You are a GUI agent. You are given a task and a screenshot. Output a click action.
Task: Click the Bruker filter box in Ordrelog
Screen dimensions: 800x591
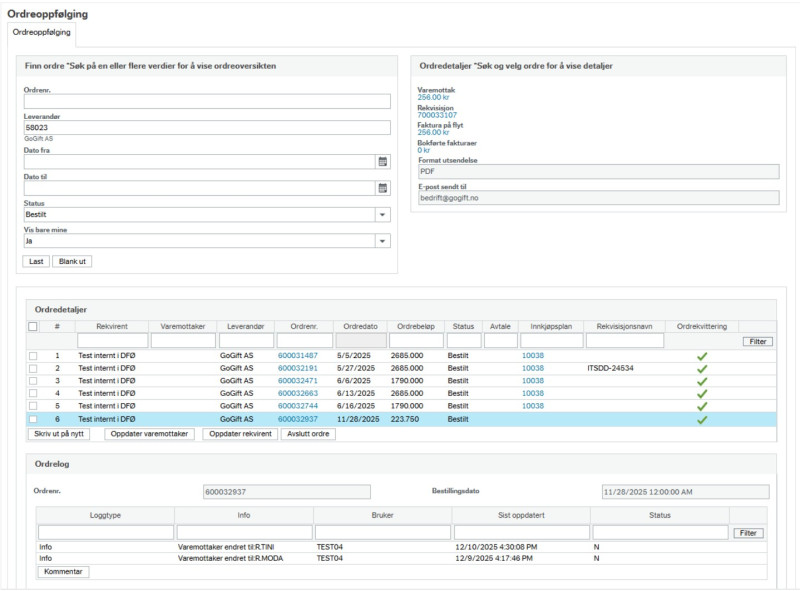pyautogui.click(x=383, y=532)
